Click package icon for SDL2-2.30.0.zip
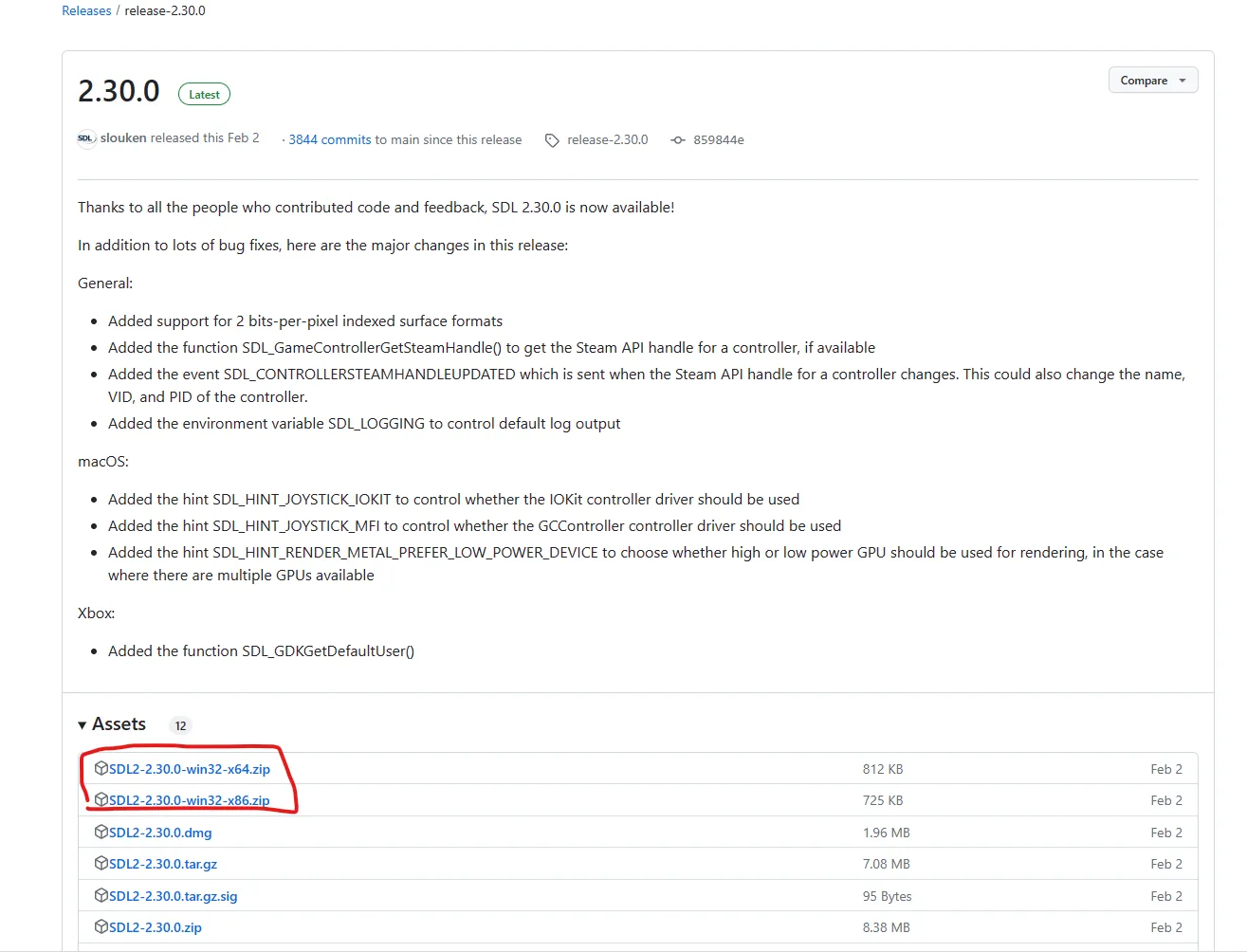 101,926
